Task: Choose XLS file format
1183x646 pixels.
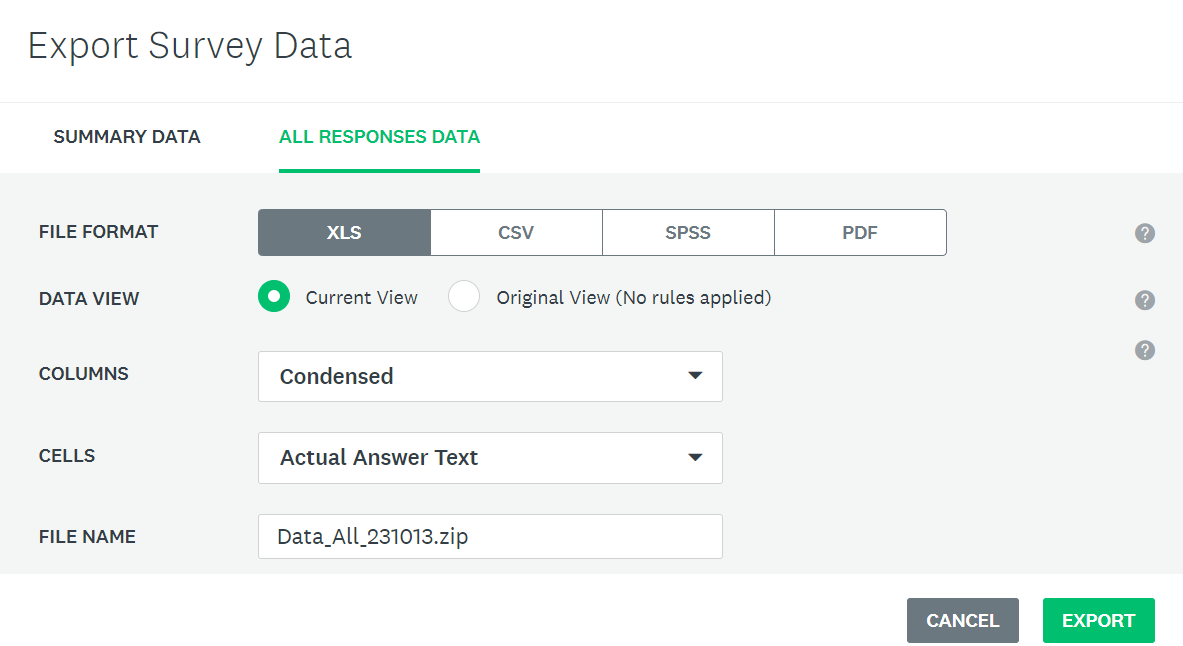Action: (344, 232)
